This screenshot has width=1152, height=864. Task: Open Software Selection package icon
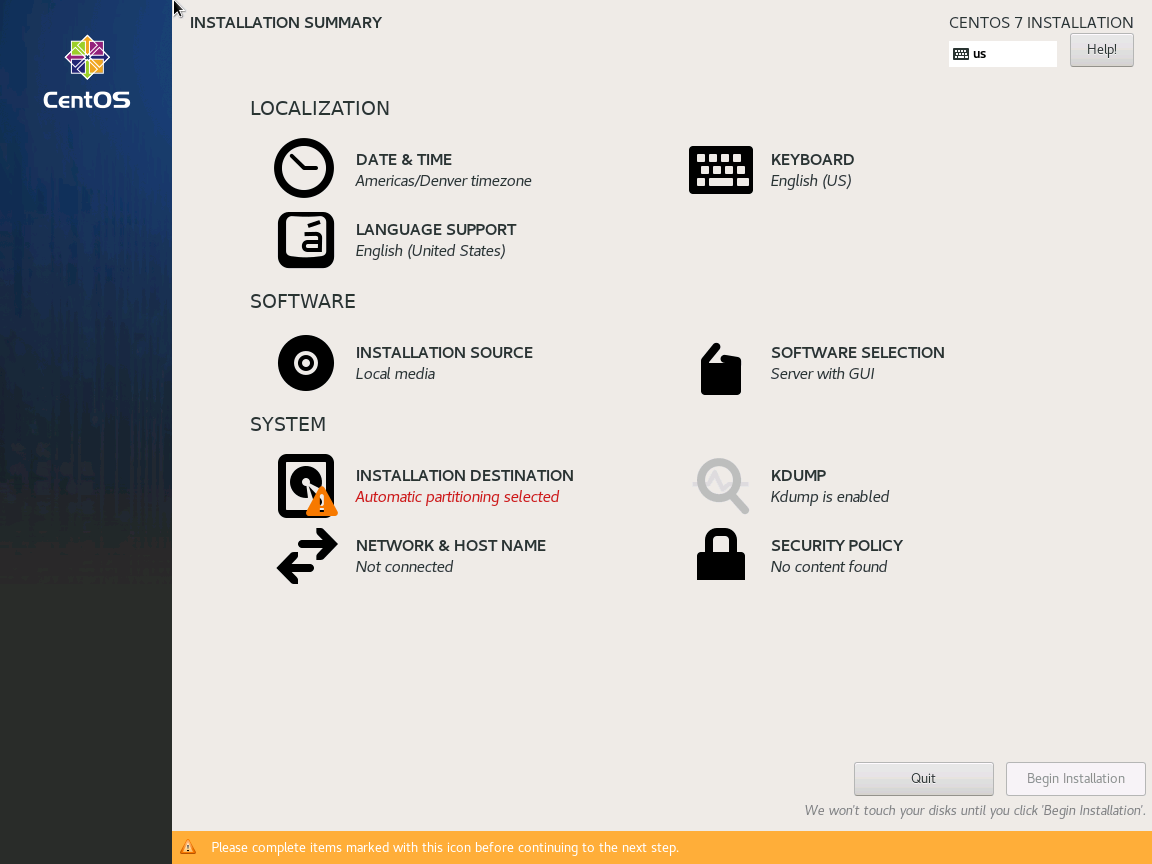tap(721, 369)
